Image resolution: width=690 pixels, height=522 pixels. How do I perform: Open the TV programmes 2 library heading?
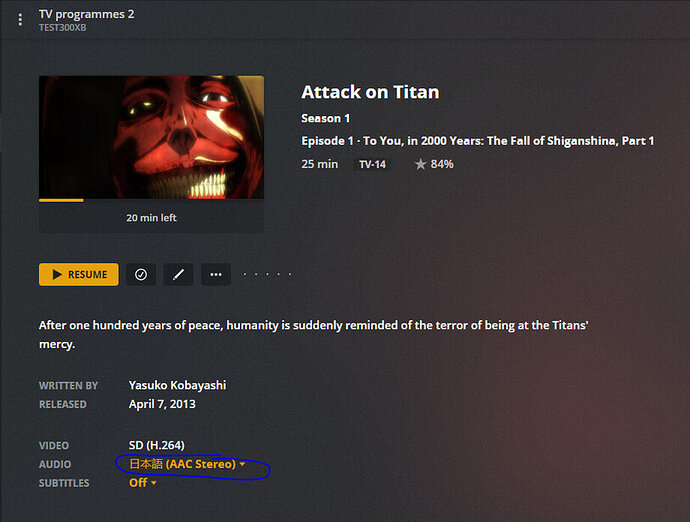pos(86,14)
